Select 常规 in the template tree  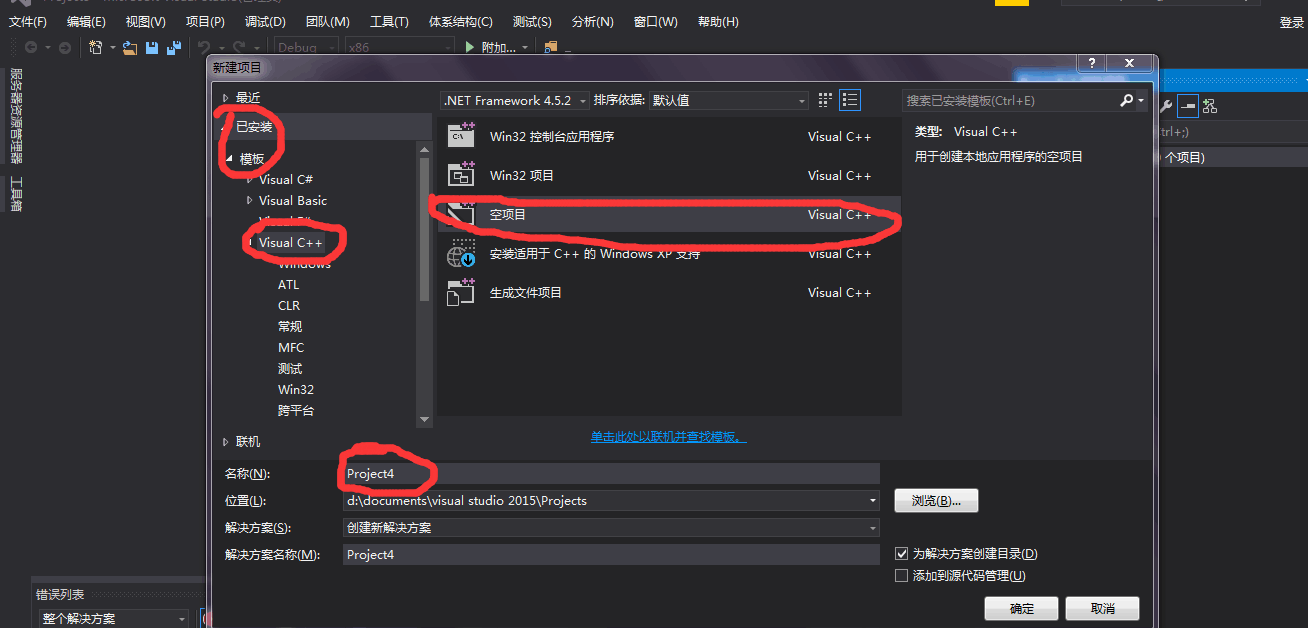point(290,327)
